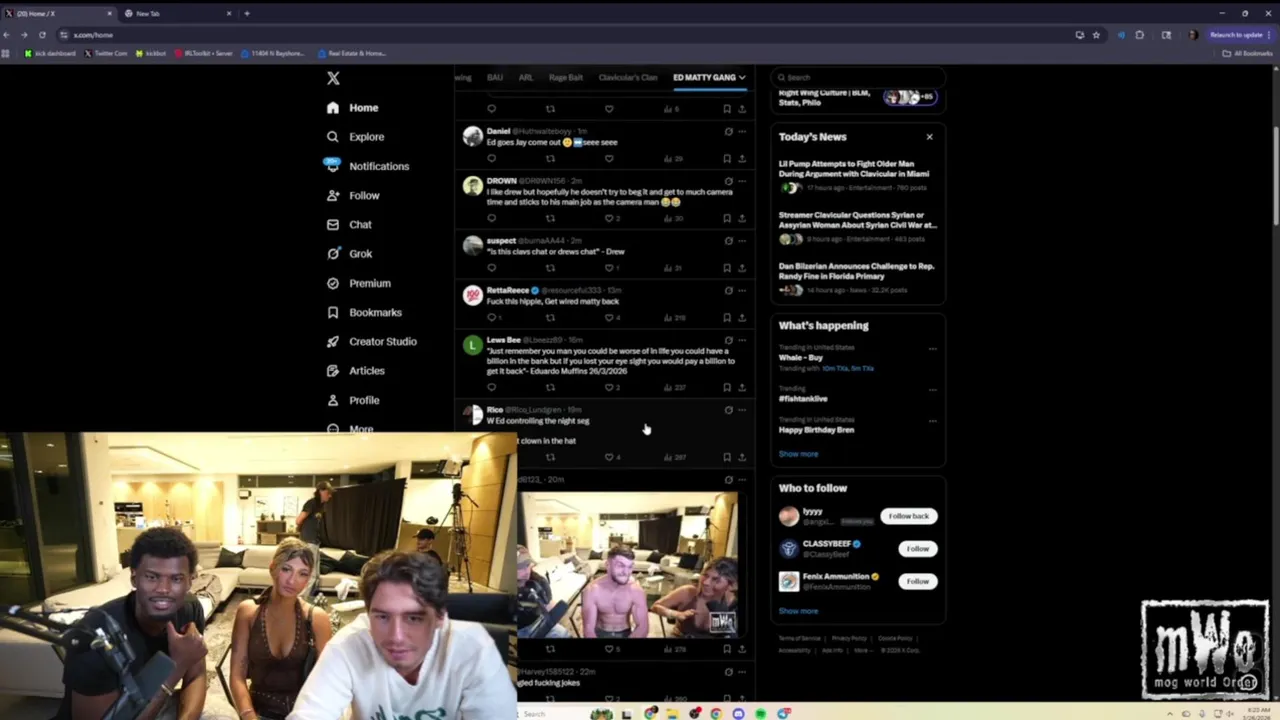Screen dimensions: 1280x720
Task: Share RettaReece's post
Action: point(741,318)
